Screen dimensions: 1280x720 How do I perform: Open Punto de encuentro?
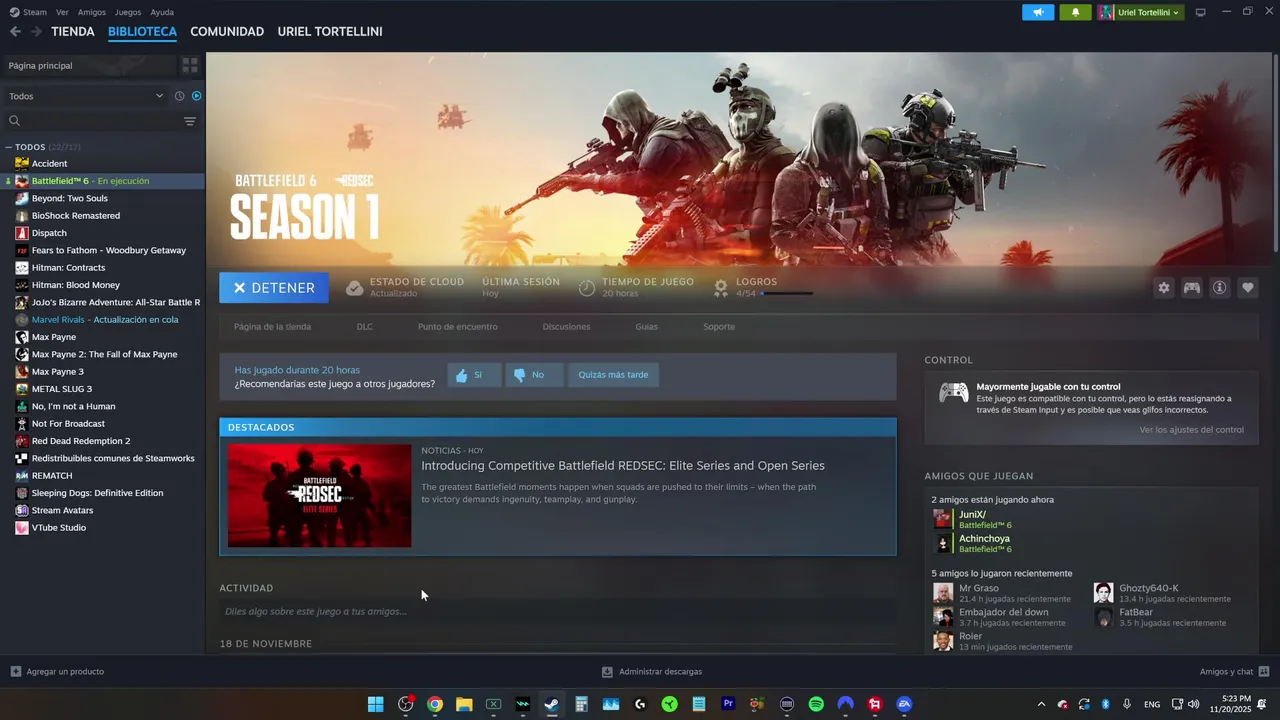[457, 327]
